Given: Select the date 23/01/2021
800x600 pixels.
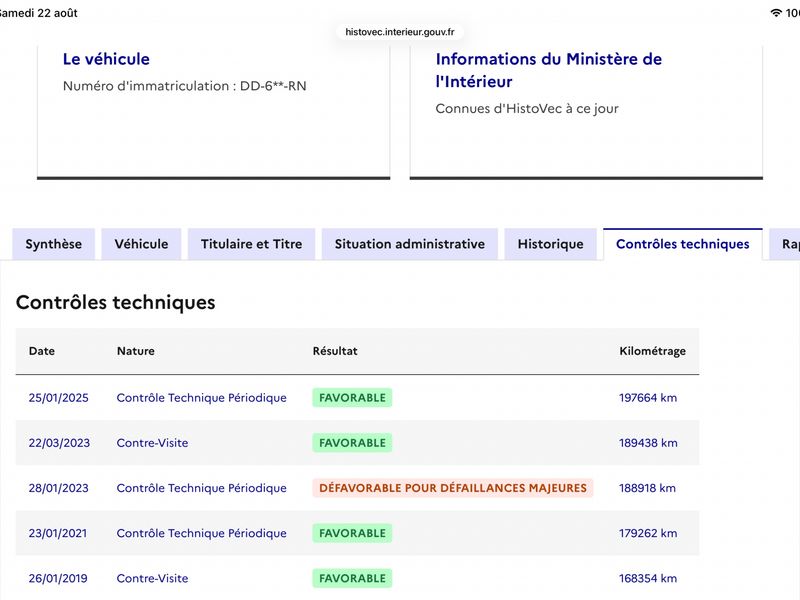Looking at the screenshot, I should point(58,533).
